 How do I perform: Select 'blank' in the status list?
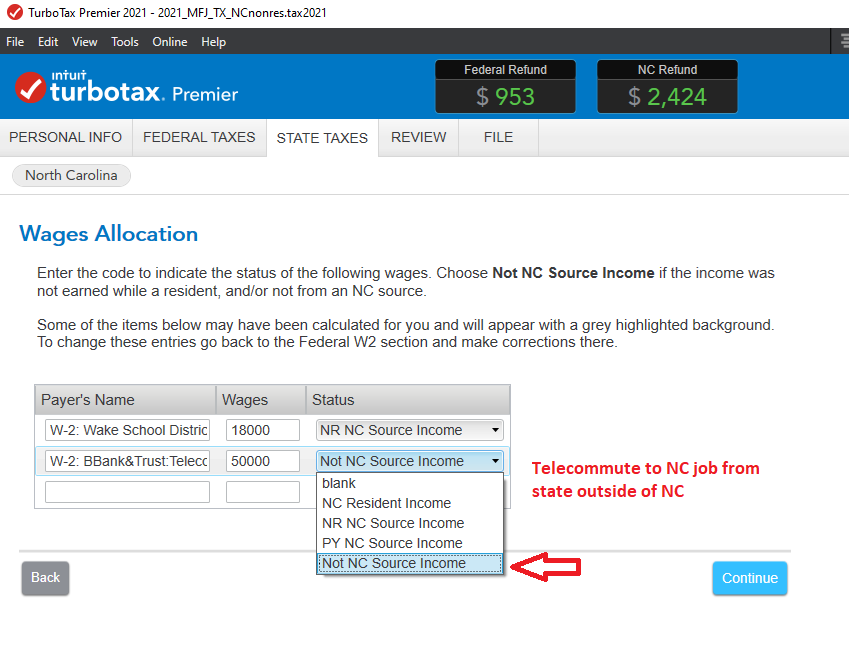point(339,483)
